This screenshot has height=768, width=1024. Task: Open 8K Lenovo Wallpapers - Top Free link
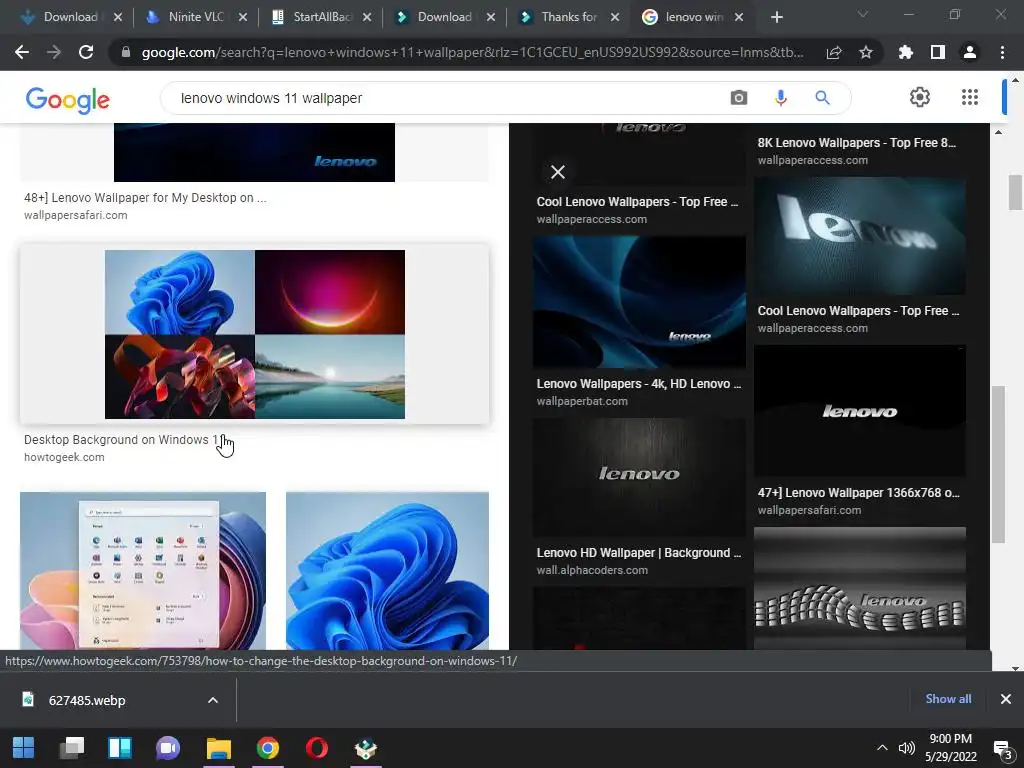pyautogui.click(x=856, y=142)
